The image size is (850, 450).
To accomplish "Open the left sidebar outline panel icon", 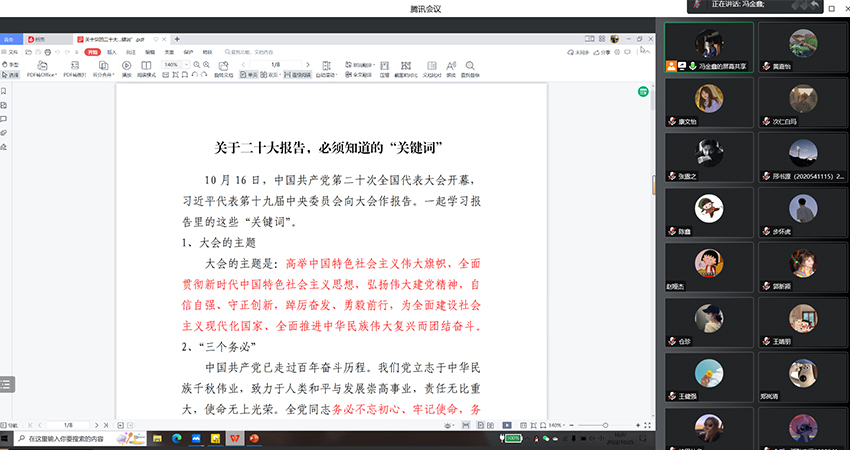I will 6,384.
